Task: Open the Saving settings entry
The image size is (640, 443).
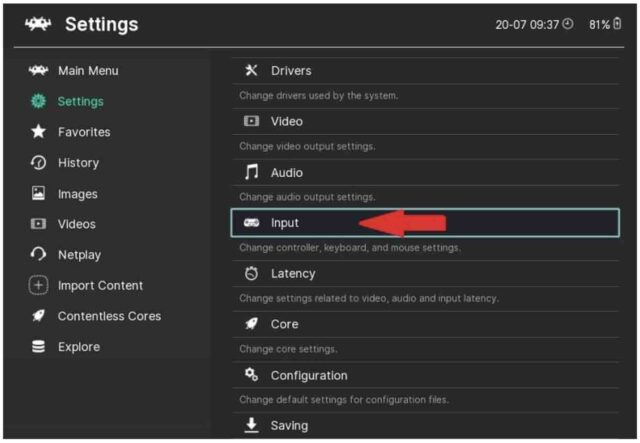Action: (x=290, y=426)
